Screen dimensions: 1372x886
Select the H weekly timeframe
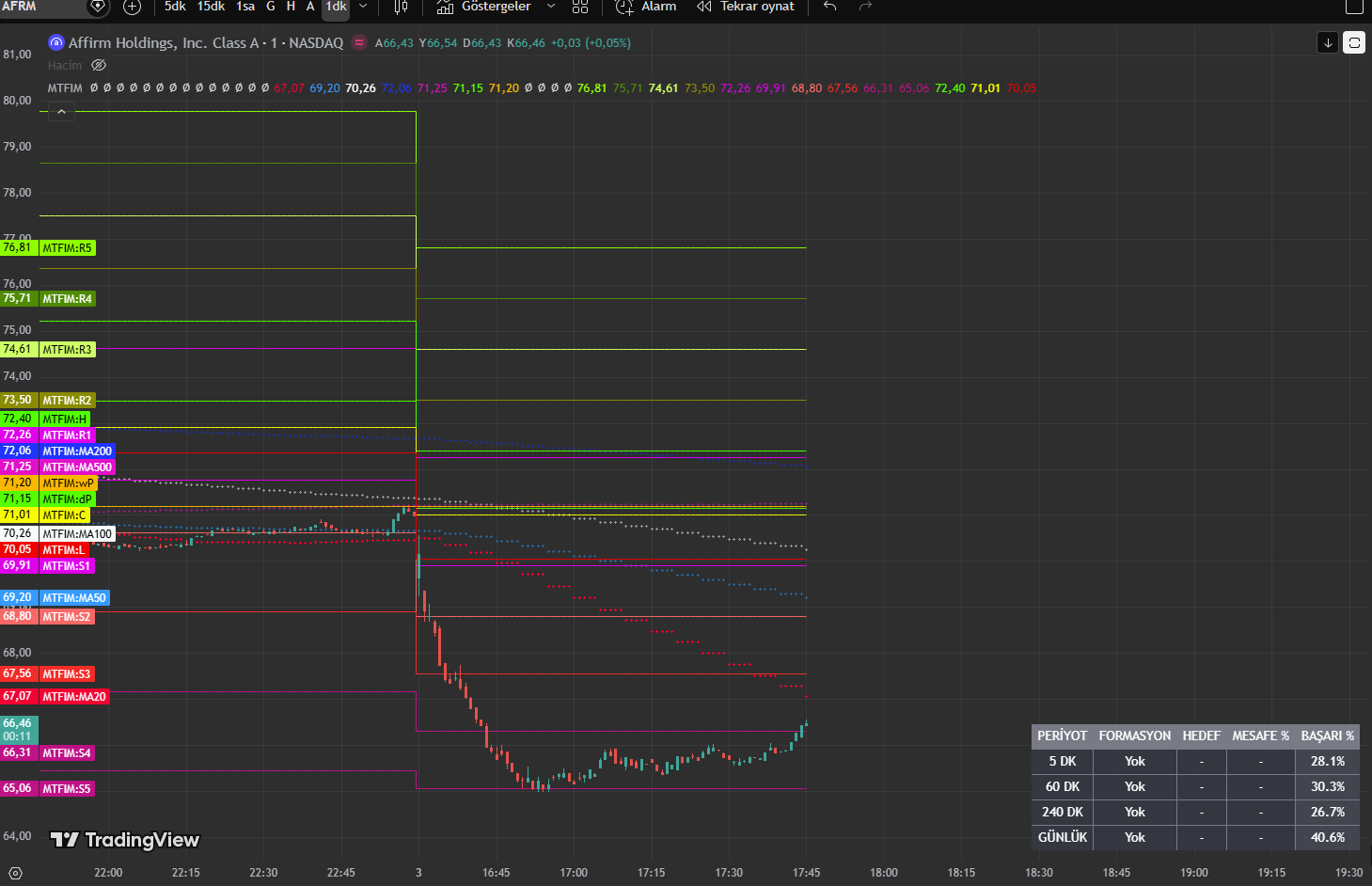291,7
